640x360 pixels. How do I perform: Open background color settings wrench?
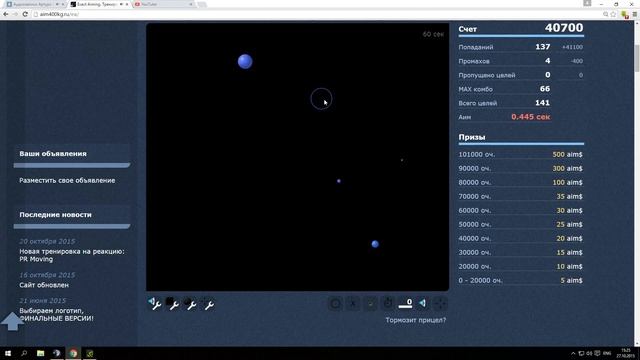(x=172, y=303)
